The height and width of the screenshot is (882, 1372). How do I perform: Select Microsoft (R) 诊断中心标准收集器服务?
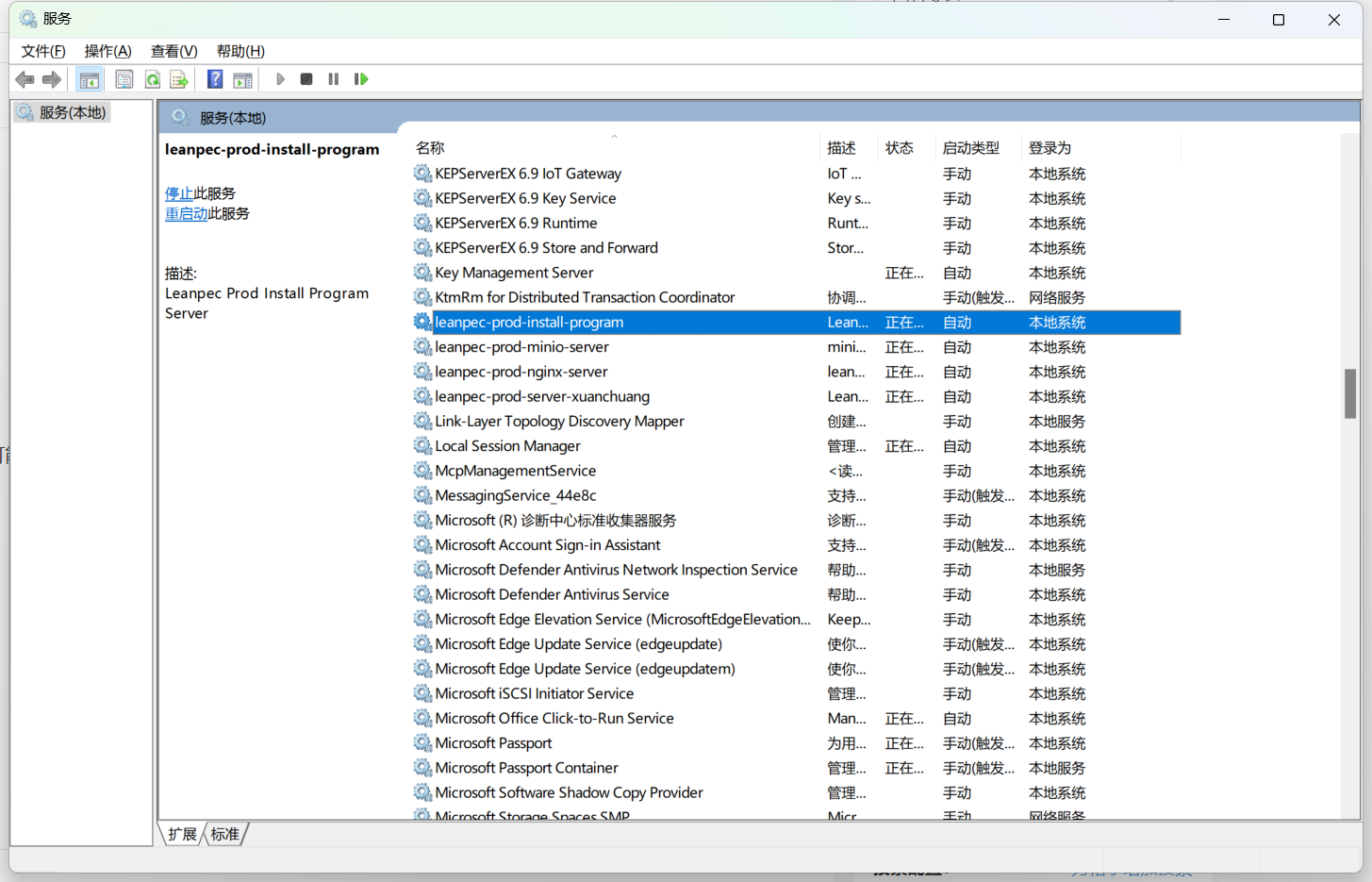796,520
